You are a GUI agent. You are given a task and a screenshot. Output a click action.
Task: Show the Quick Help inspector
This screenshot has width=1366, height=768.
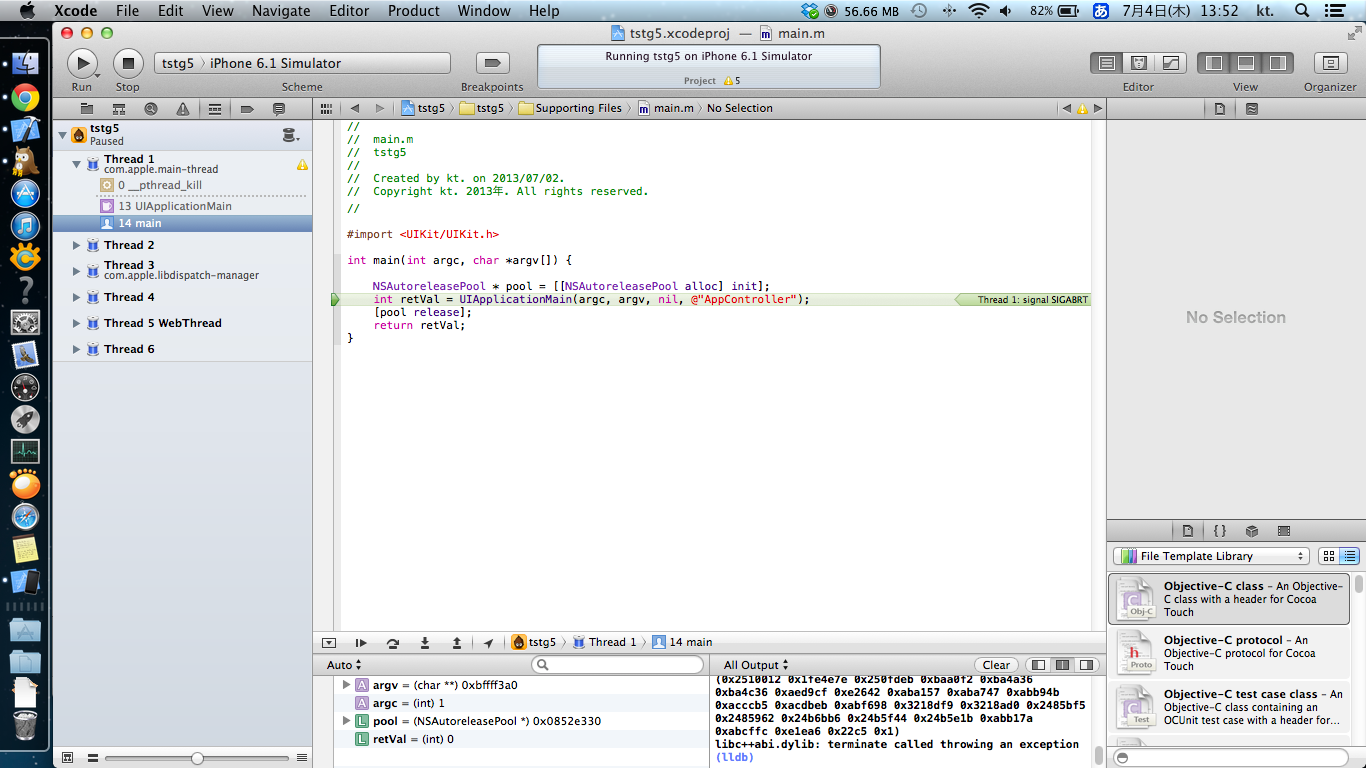click(1252, 108)
